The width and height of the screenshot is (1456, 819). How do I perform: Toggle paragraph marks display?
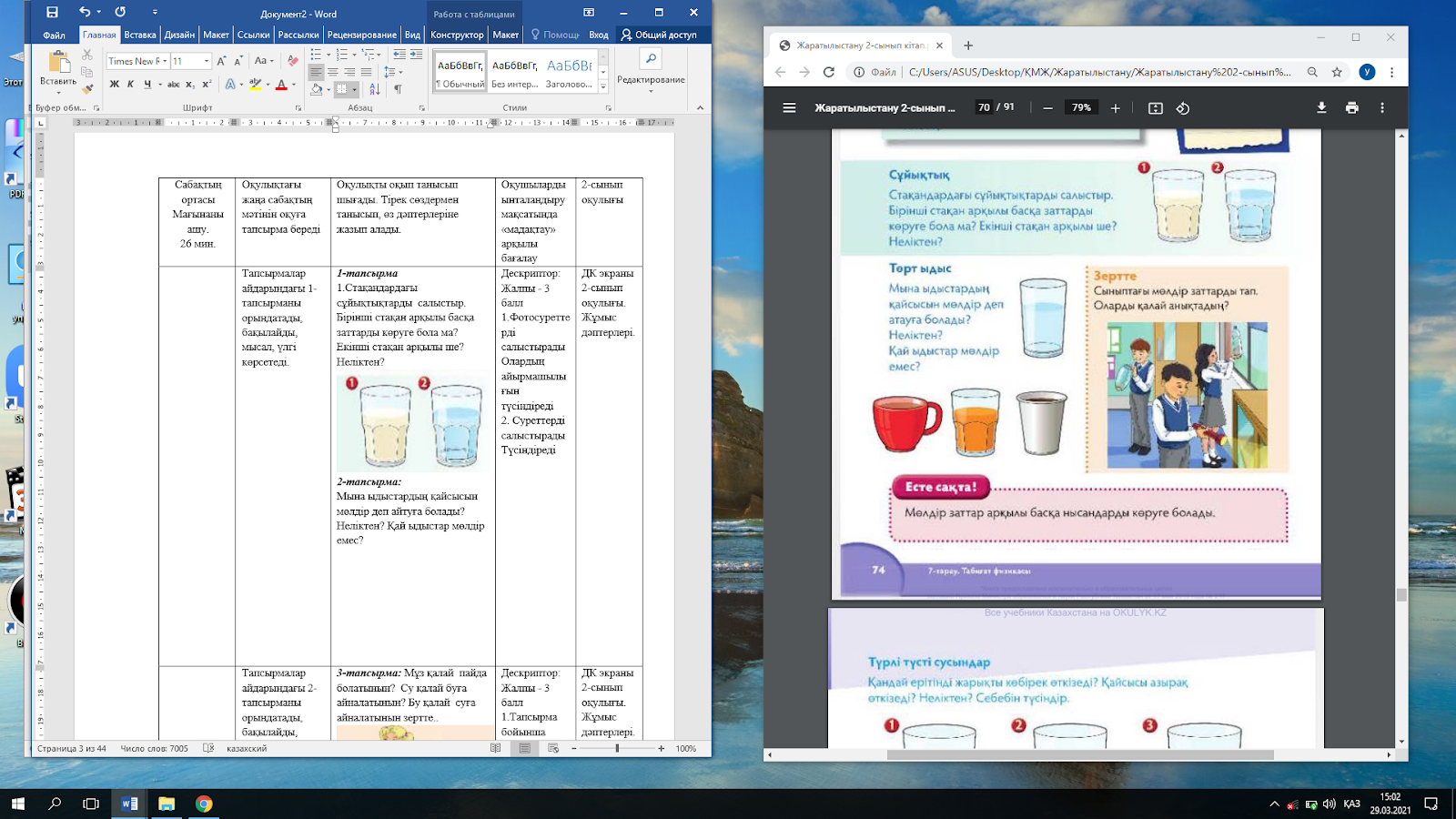398,89
